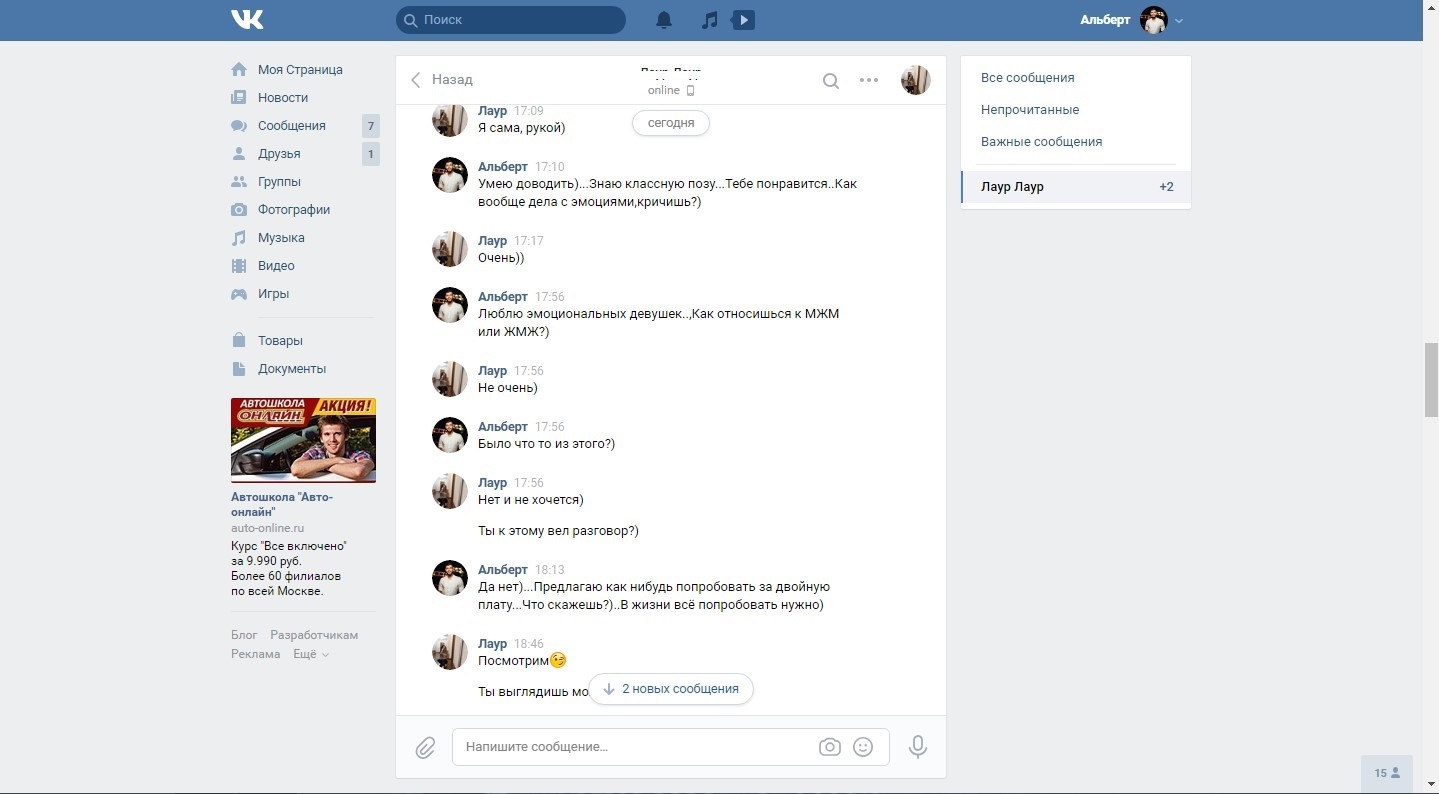Click sender name Лаур at 17:17
The image size is (1439, 794).
point(493,241)
